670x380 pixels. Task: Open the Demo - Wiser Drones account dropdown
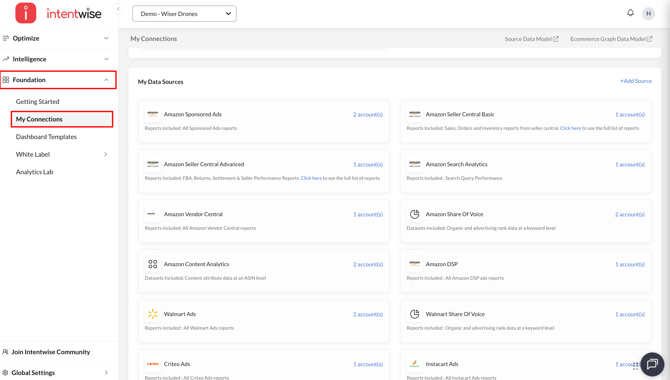click(184, 14)
